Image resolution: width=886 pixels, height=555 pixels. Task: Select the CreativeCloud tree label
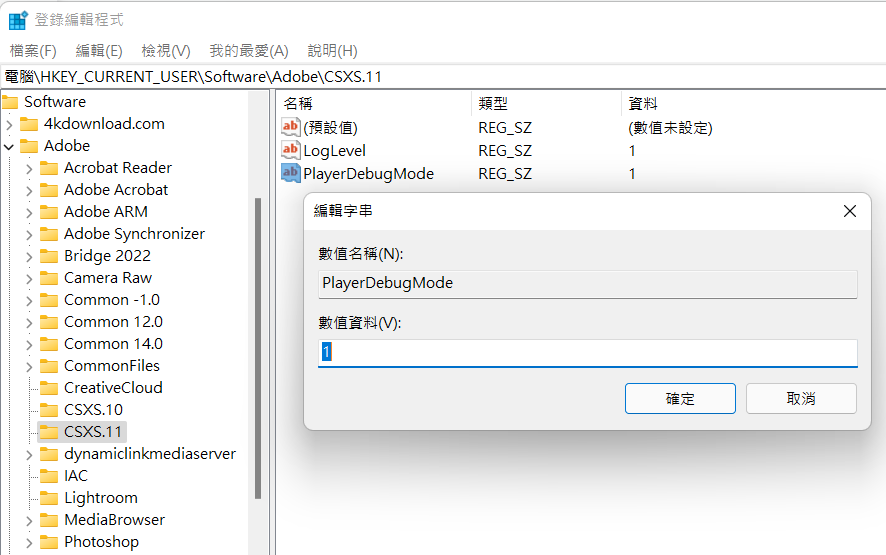[x=113, y=388]
